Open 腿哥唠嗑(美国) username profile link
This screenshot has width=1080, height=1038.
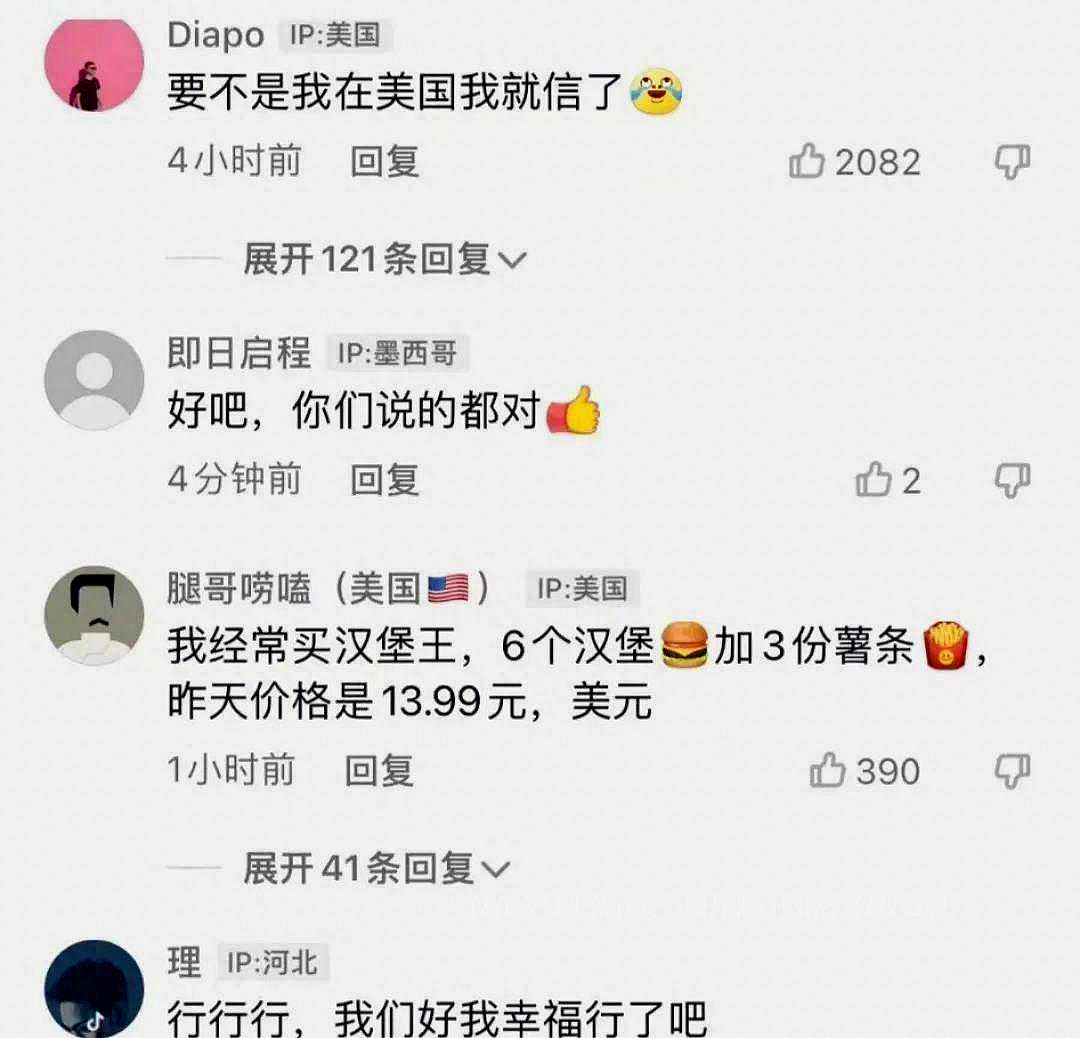(329, 589)
